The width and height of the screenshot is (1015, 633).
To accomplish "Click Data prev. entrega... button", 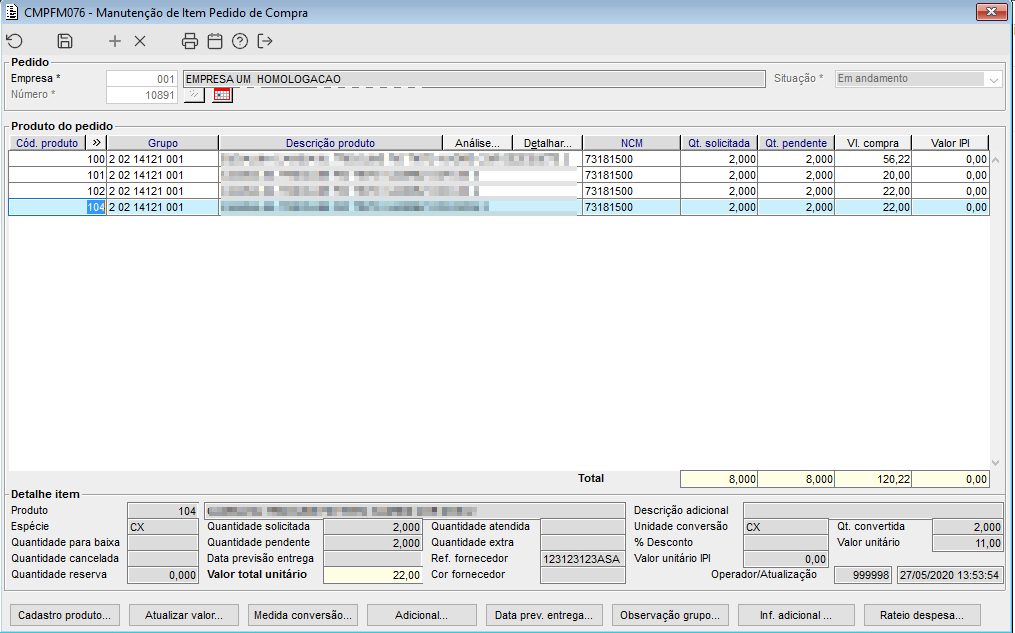I will (x=544, y=615).
